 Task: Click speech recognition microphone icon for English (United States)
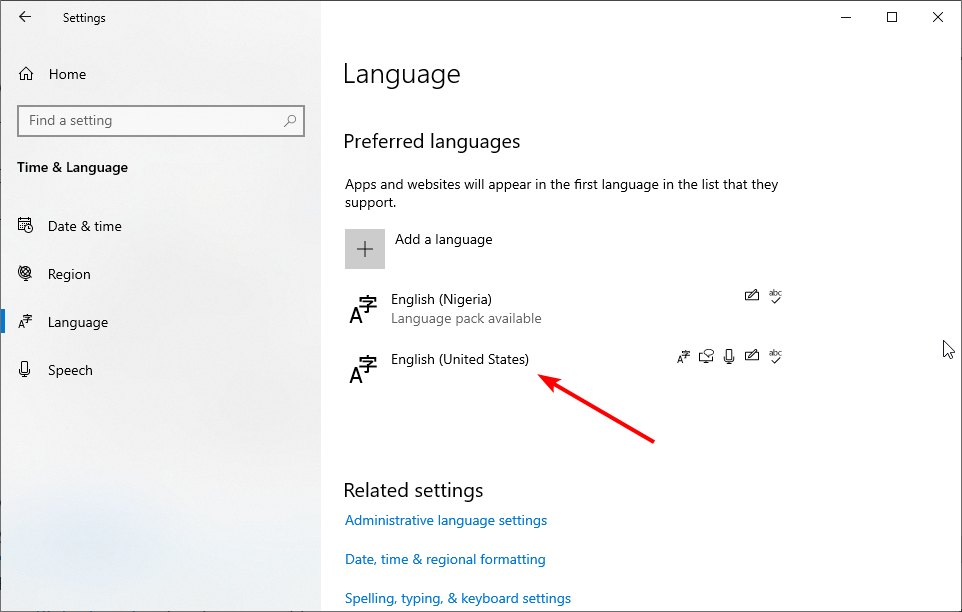[729, 356]
